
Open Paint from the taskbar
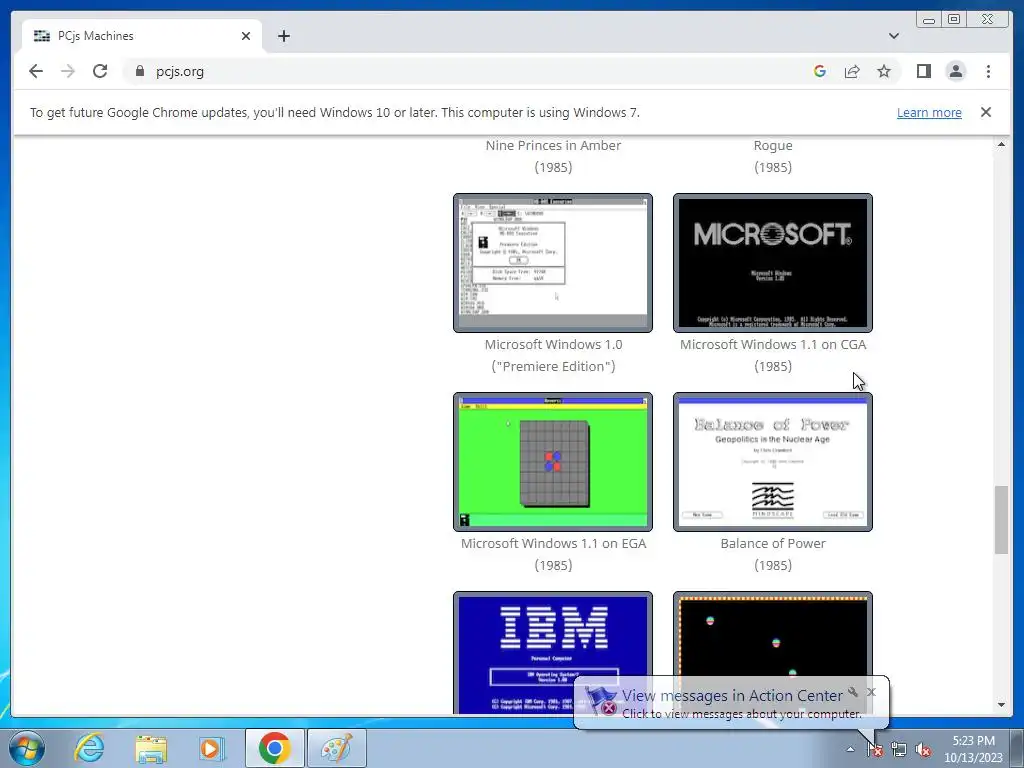(336, 748)
